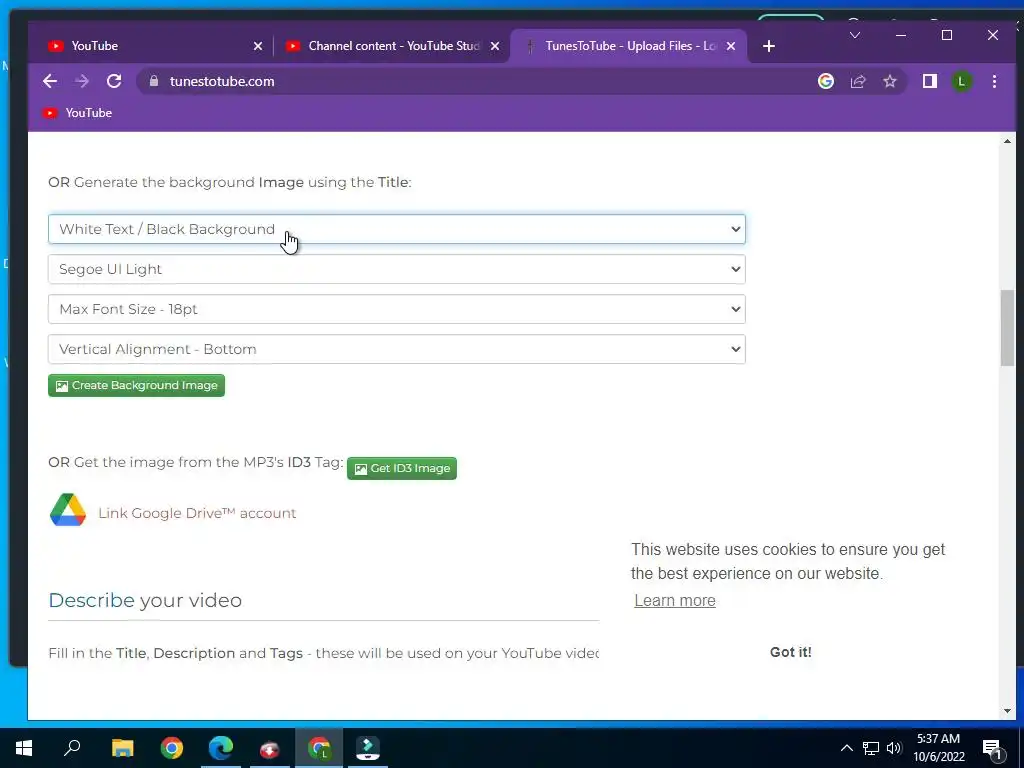This screenshot has width=1024, height=768.
Task: Open the browser side panel icon
Action: pos(929,81)
